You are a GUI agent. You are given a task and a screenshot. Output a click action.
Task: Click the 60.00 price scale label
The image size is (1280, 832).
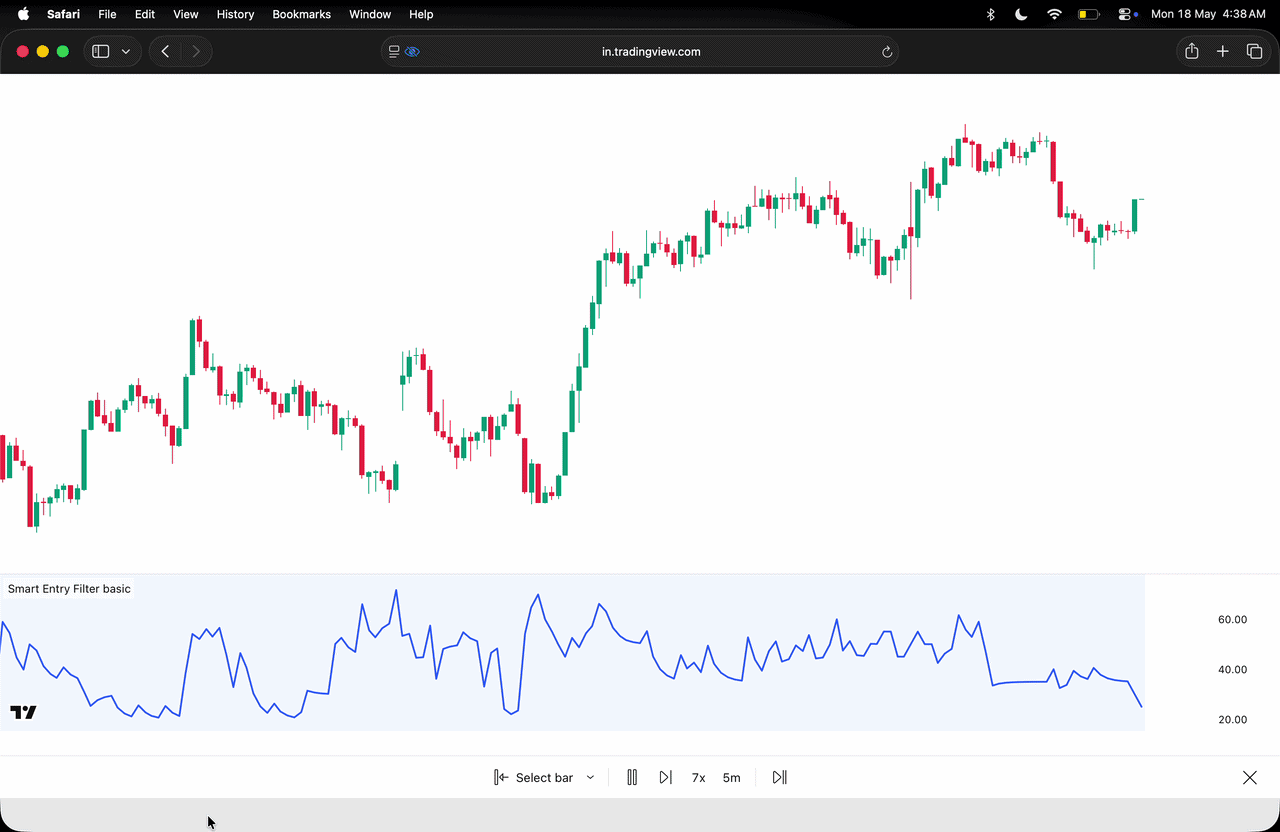click(x=1232, y=620)
